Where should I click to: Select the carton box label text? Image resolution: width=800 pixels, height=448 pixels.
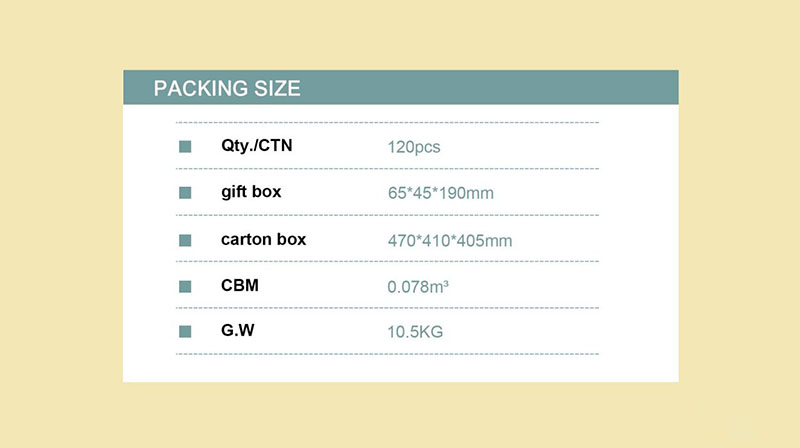pyautogui.click(x=263, y=240)
